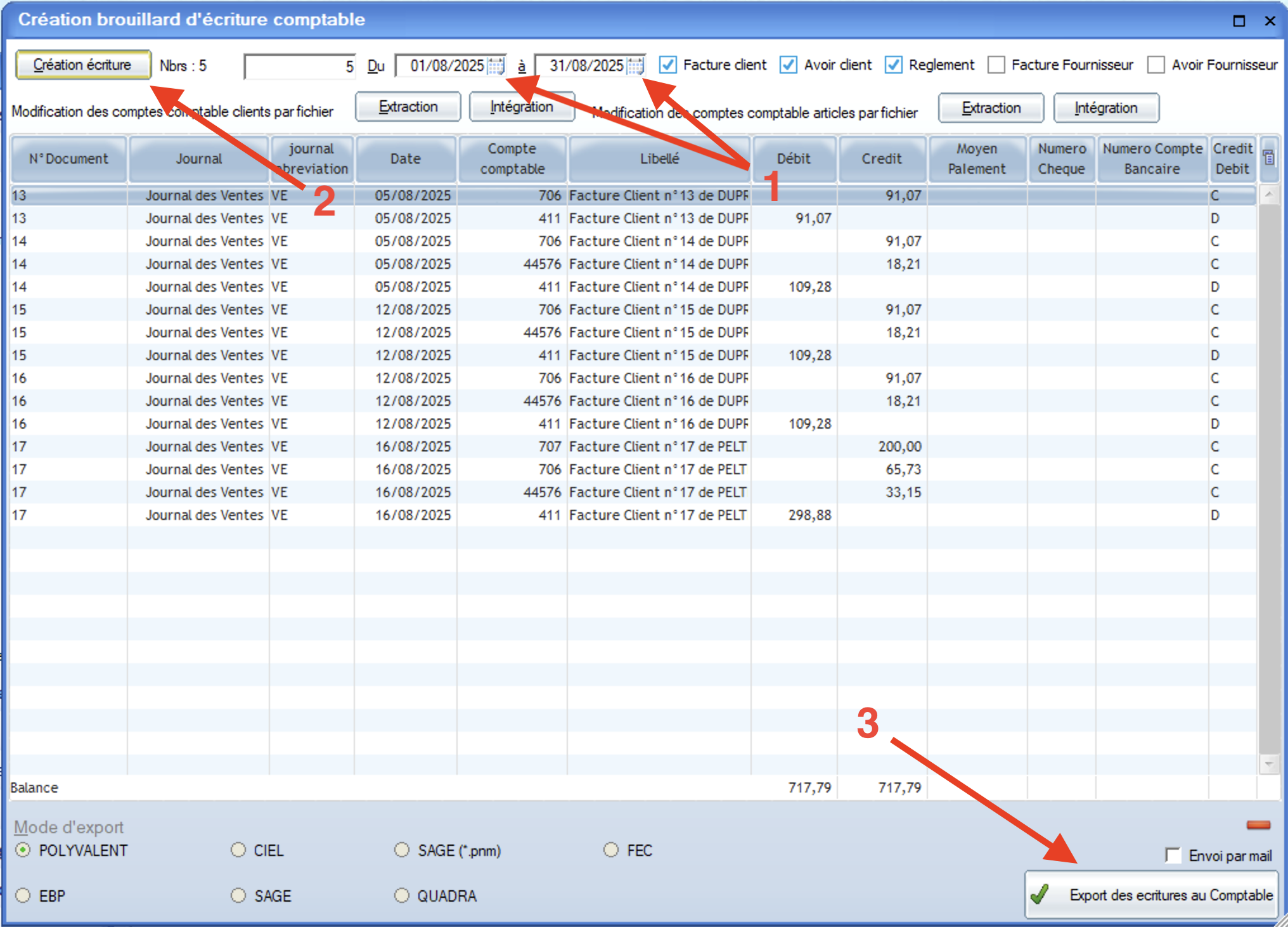
Task: Sort by Débit column header
Action: click(794, 159)
